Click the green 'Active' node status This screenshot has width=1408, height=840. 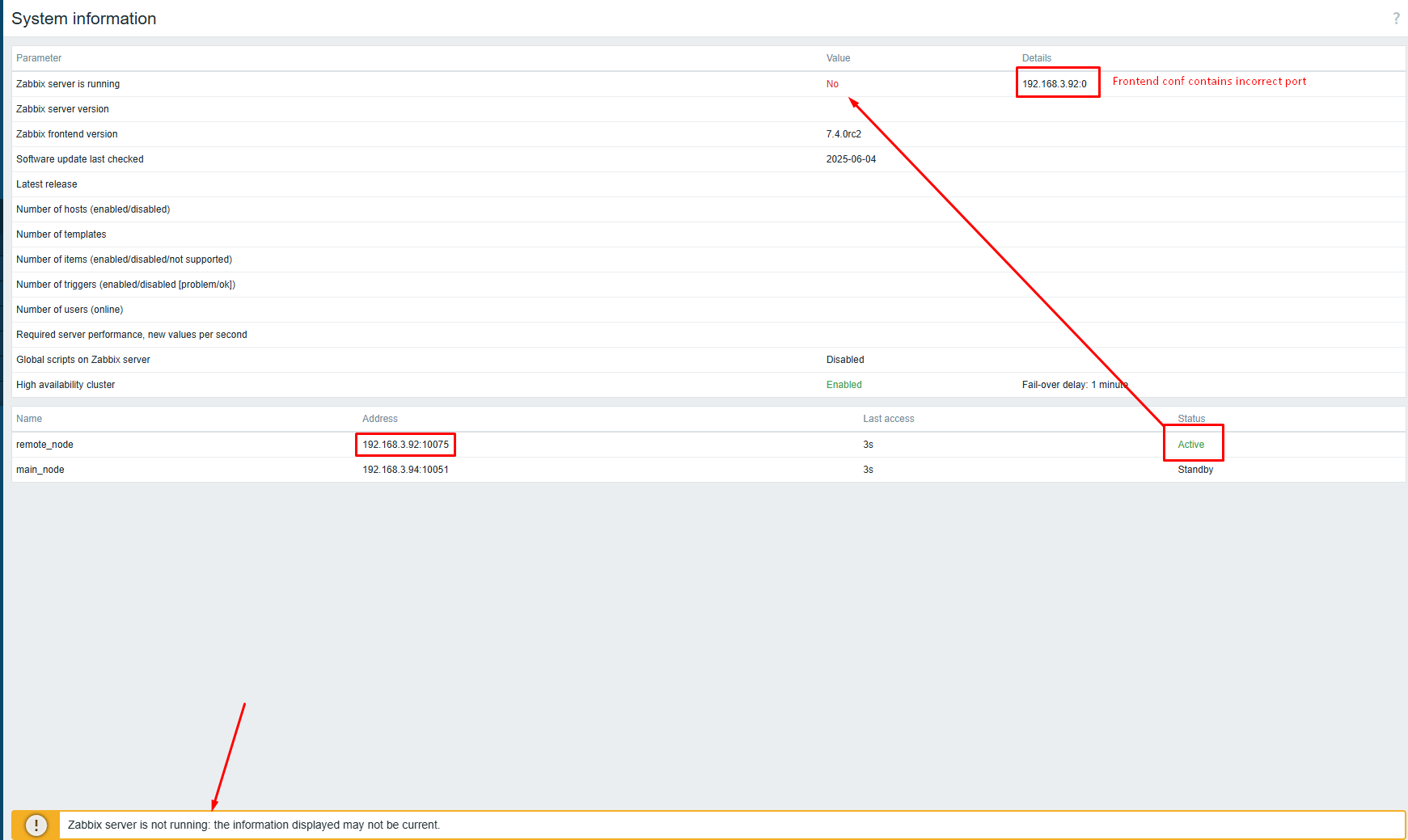(x=1190, y=445)
